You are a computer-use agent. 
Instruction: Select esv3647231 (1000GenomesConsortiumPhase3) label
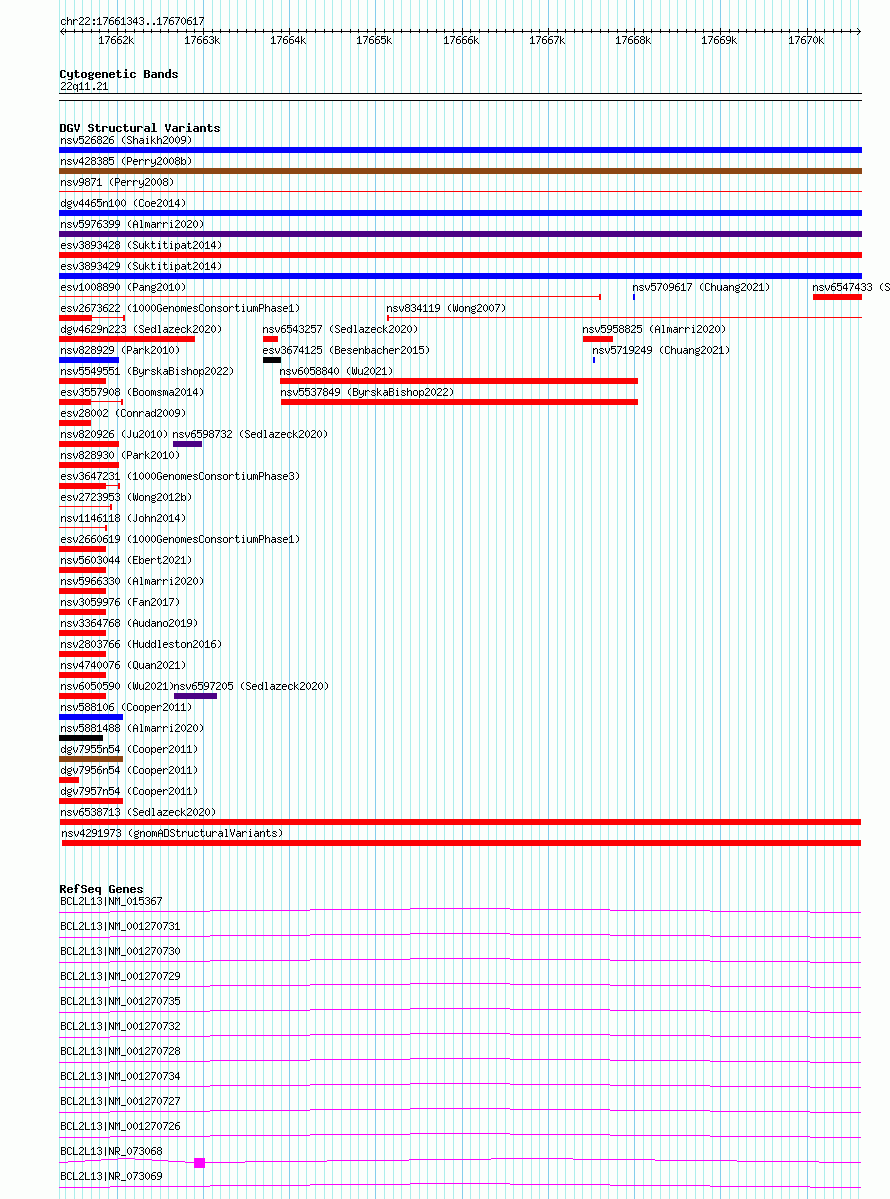pyautogui.click(x=180, y=476)
